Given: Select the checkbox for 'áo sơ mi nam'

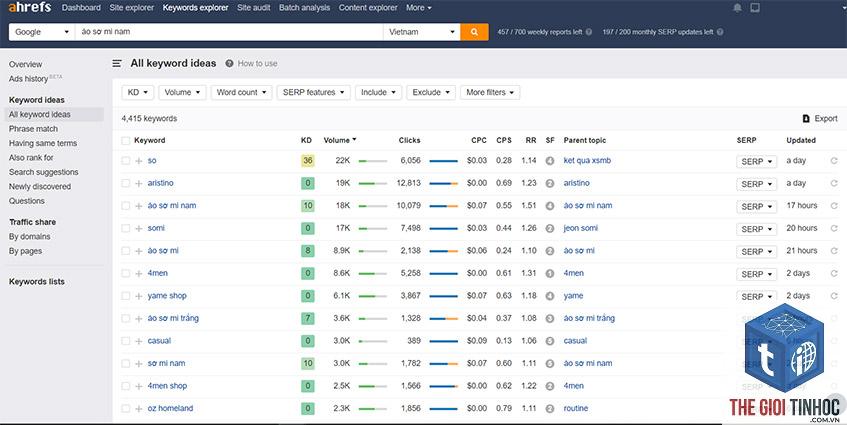Looking at the screenshot, I should coord(125,206).
